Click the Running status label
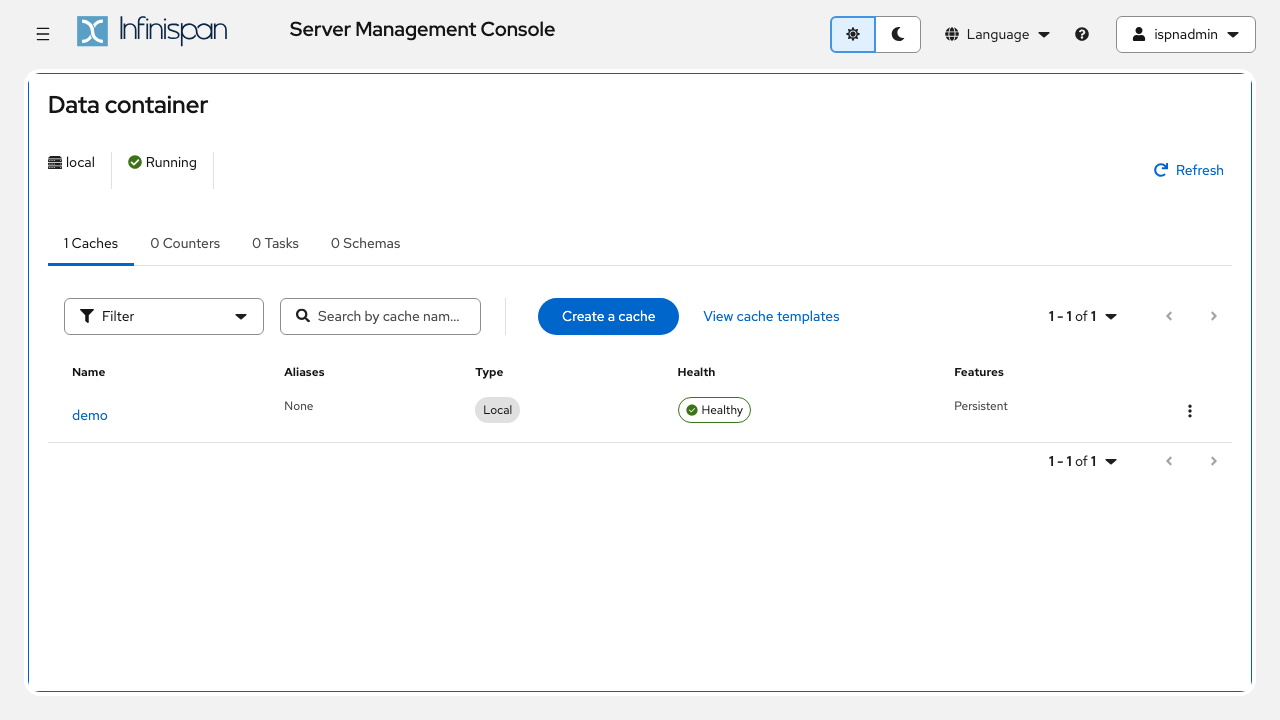 [x=162, y=162]
